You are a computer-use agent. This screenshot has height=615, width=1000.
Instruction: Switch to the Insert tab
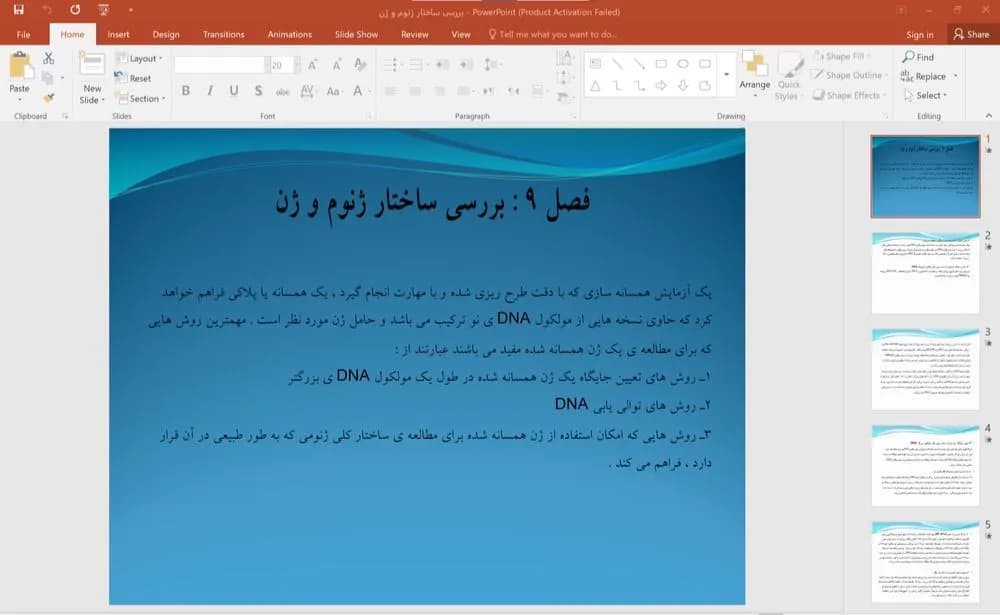[x=118, y=34]
